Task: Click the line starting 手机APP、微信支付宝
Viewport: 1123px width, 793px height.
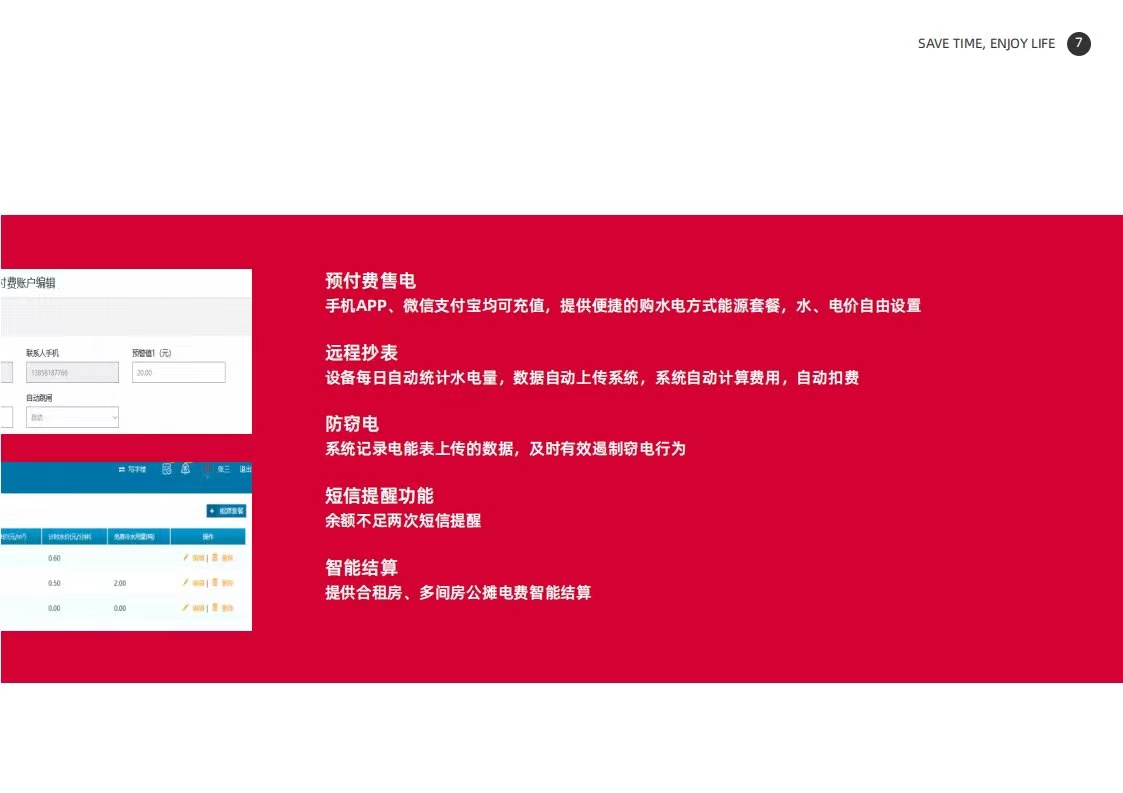Action: 623,306
